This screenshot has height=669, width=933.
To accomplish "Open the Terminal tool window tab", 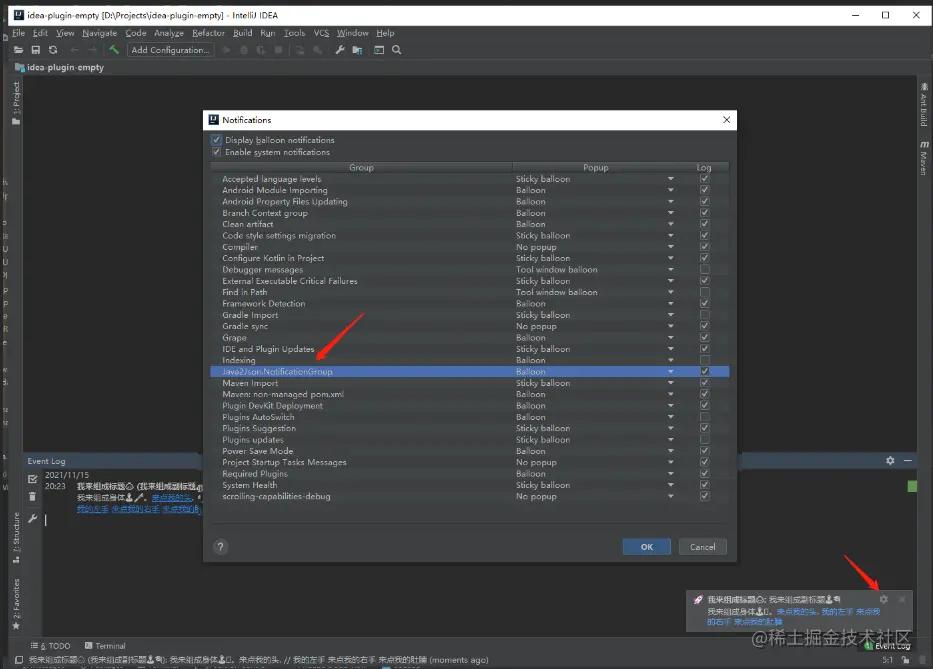I will pos(105,646).
